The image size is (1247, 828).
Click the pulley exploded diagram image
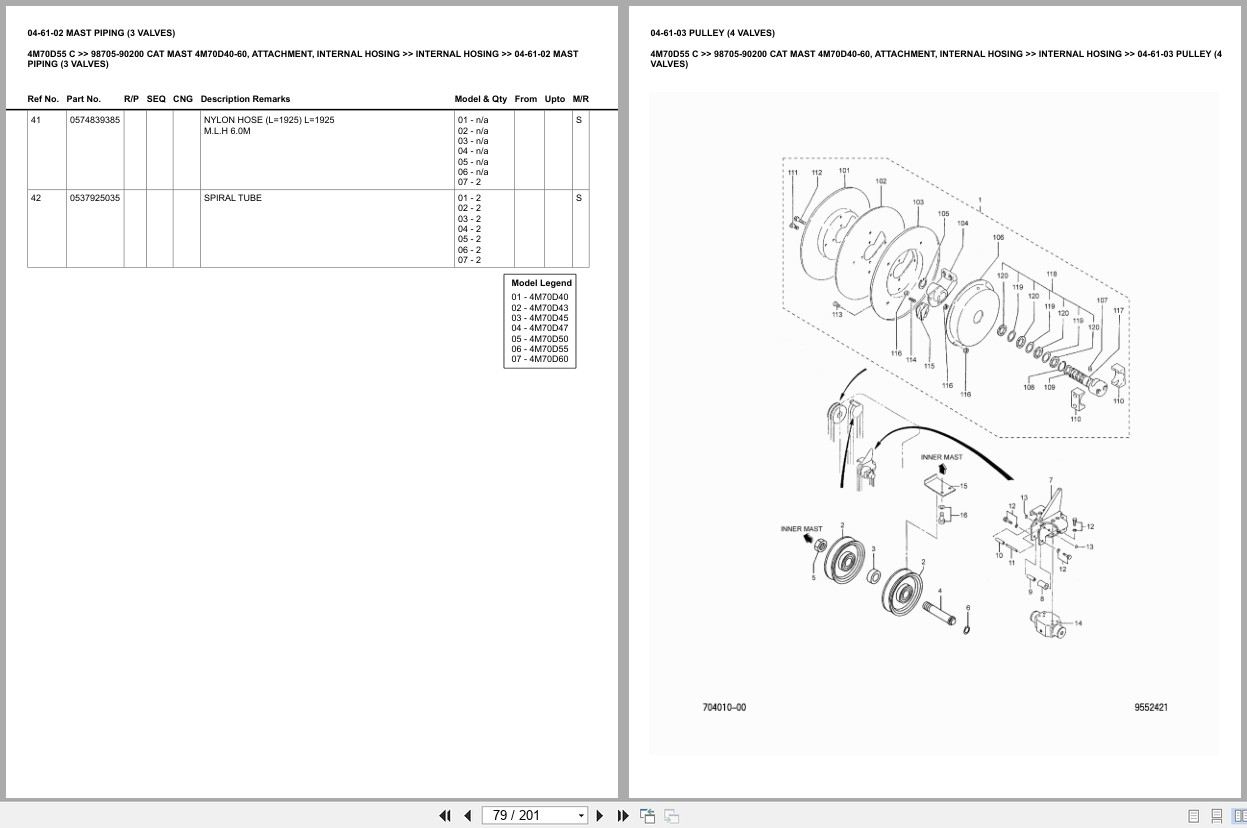click(934, 422)
